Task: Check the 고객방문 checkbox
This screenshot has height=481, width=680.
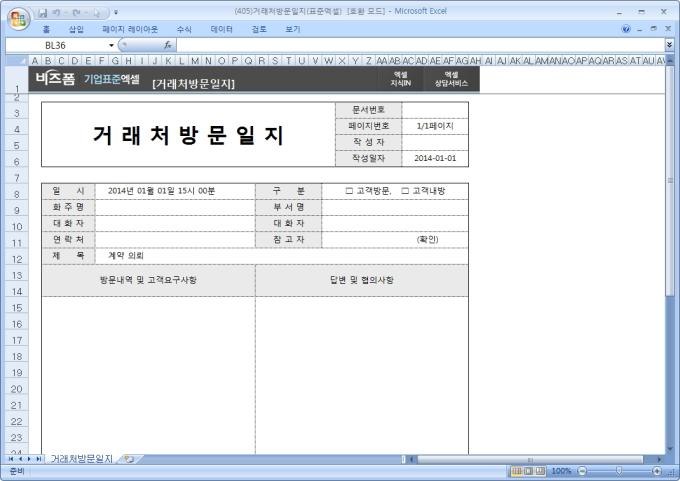Action: 349,191
